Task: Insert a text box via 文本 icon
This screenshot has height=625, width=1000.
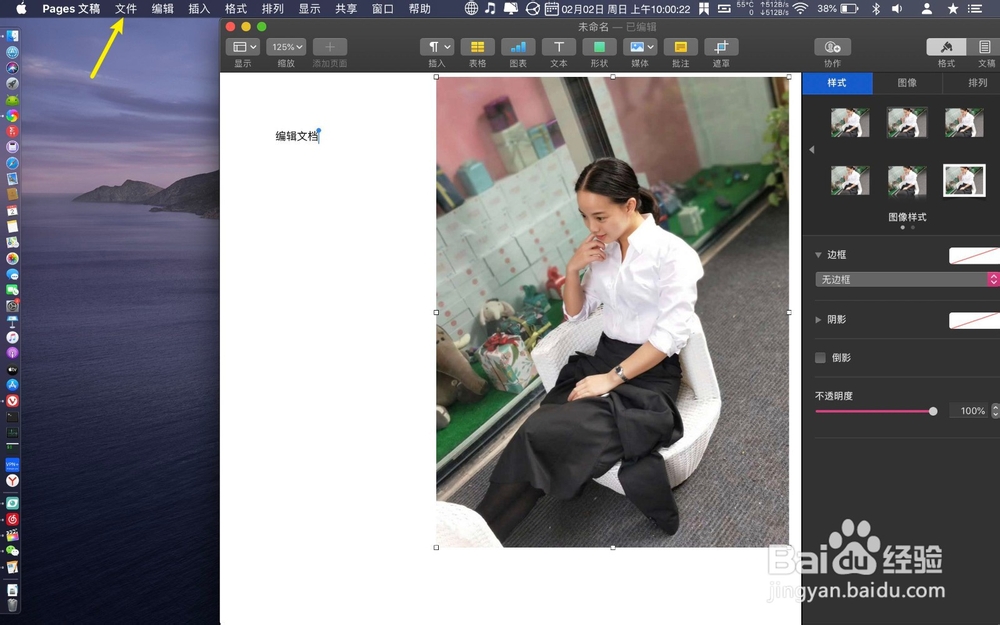Action: (558, 46)
